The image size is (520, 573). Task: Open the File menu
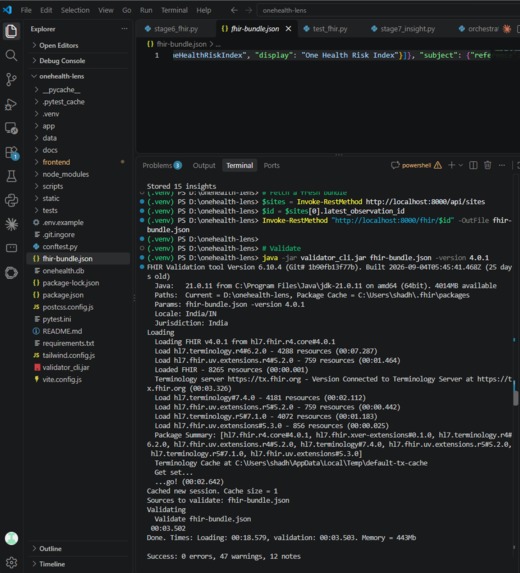coord(26,10)
